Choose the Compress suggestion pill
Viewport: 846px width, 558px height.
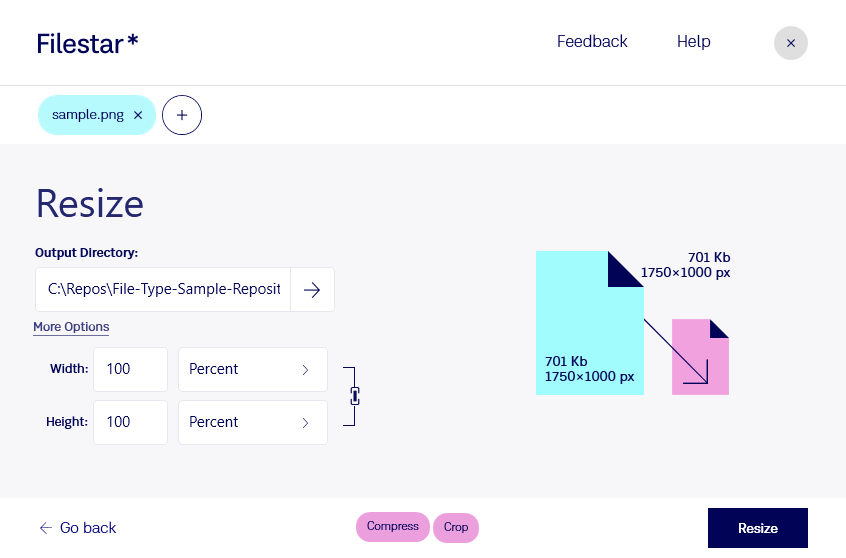click(393, 527)
